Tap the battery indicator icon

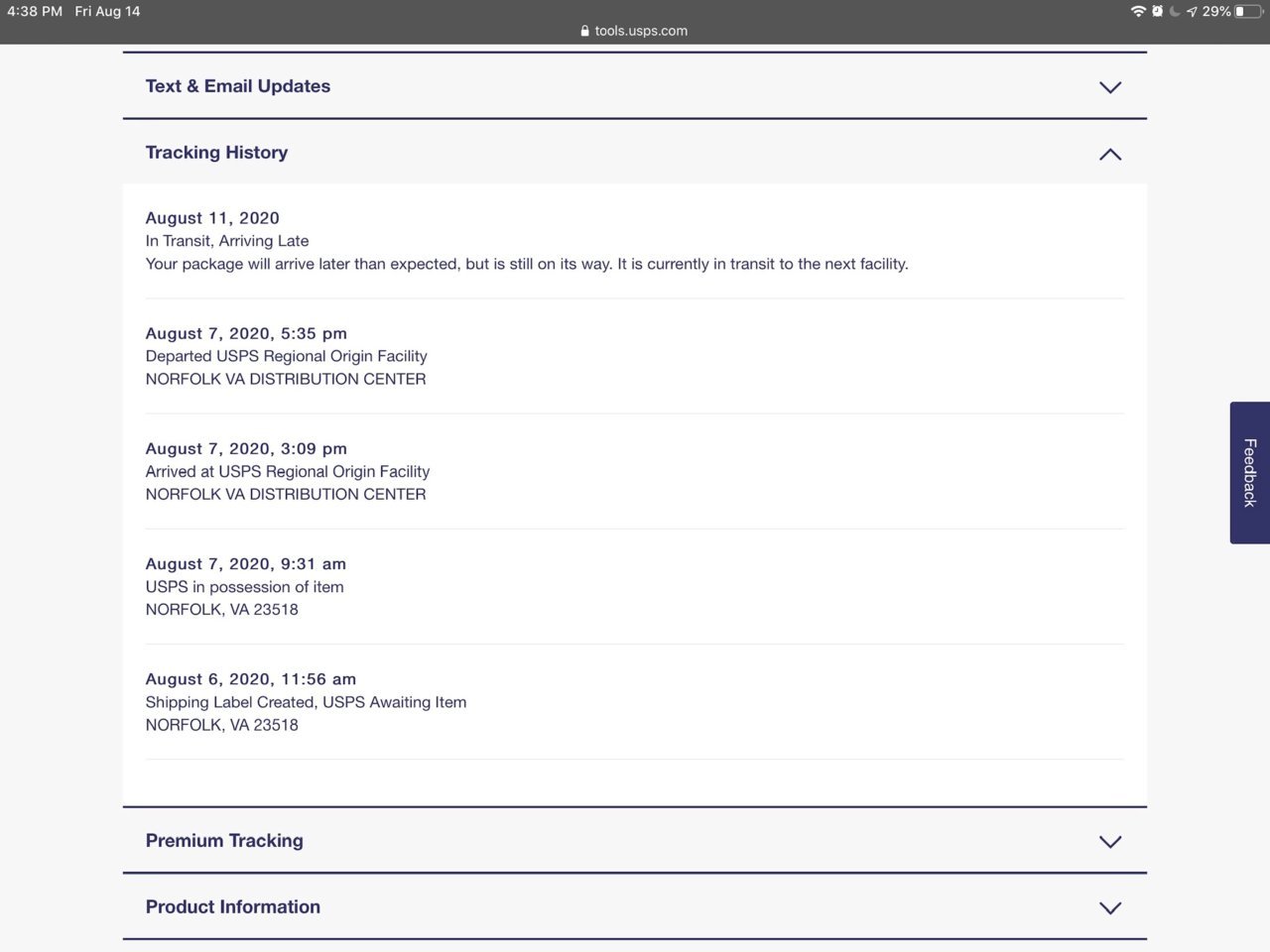[1247, 11]
